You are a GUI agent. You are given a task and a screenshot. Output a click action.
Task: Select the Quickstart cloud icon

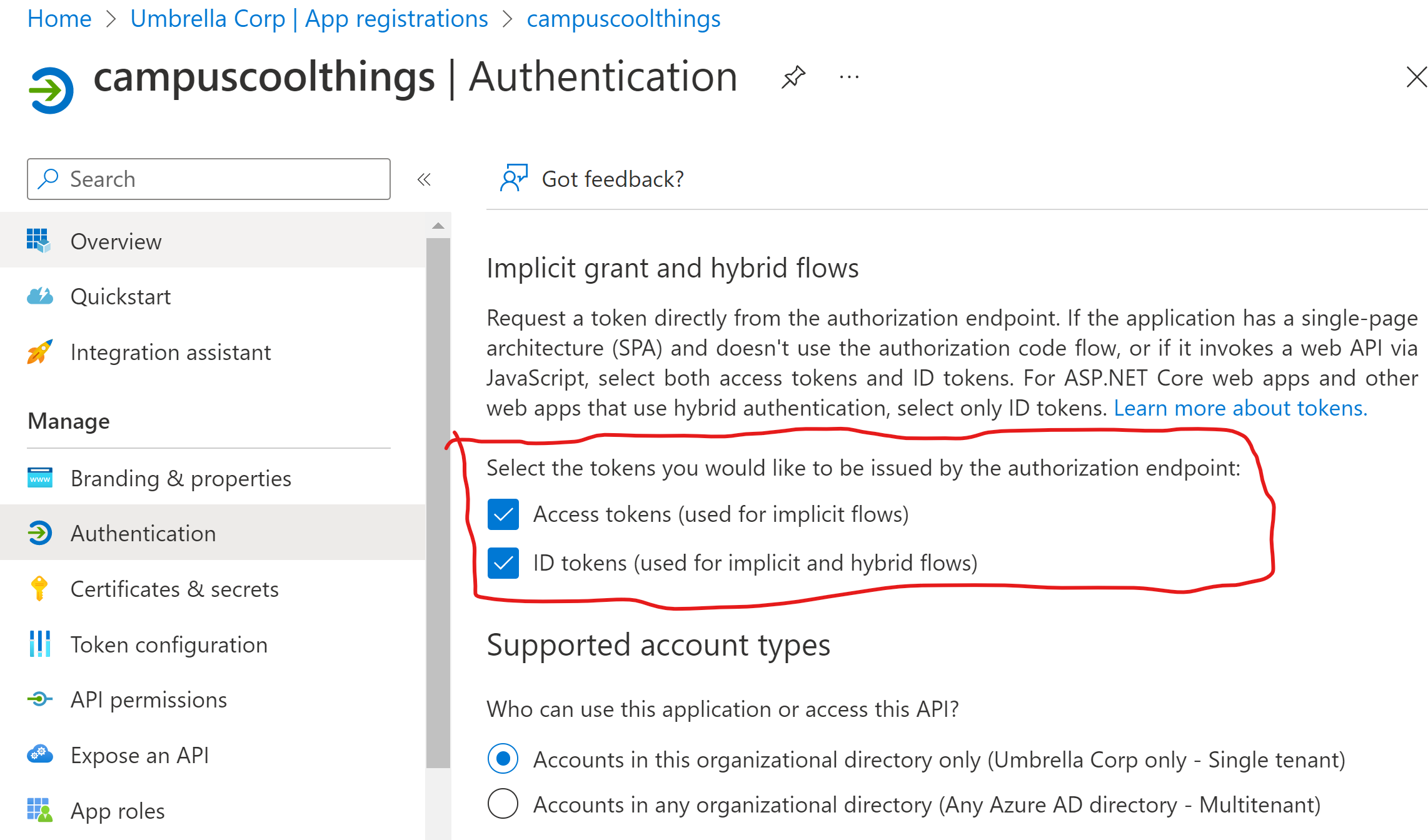coord(39,296)
